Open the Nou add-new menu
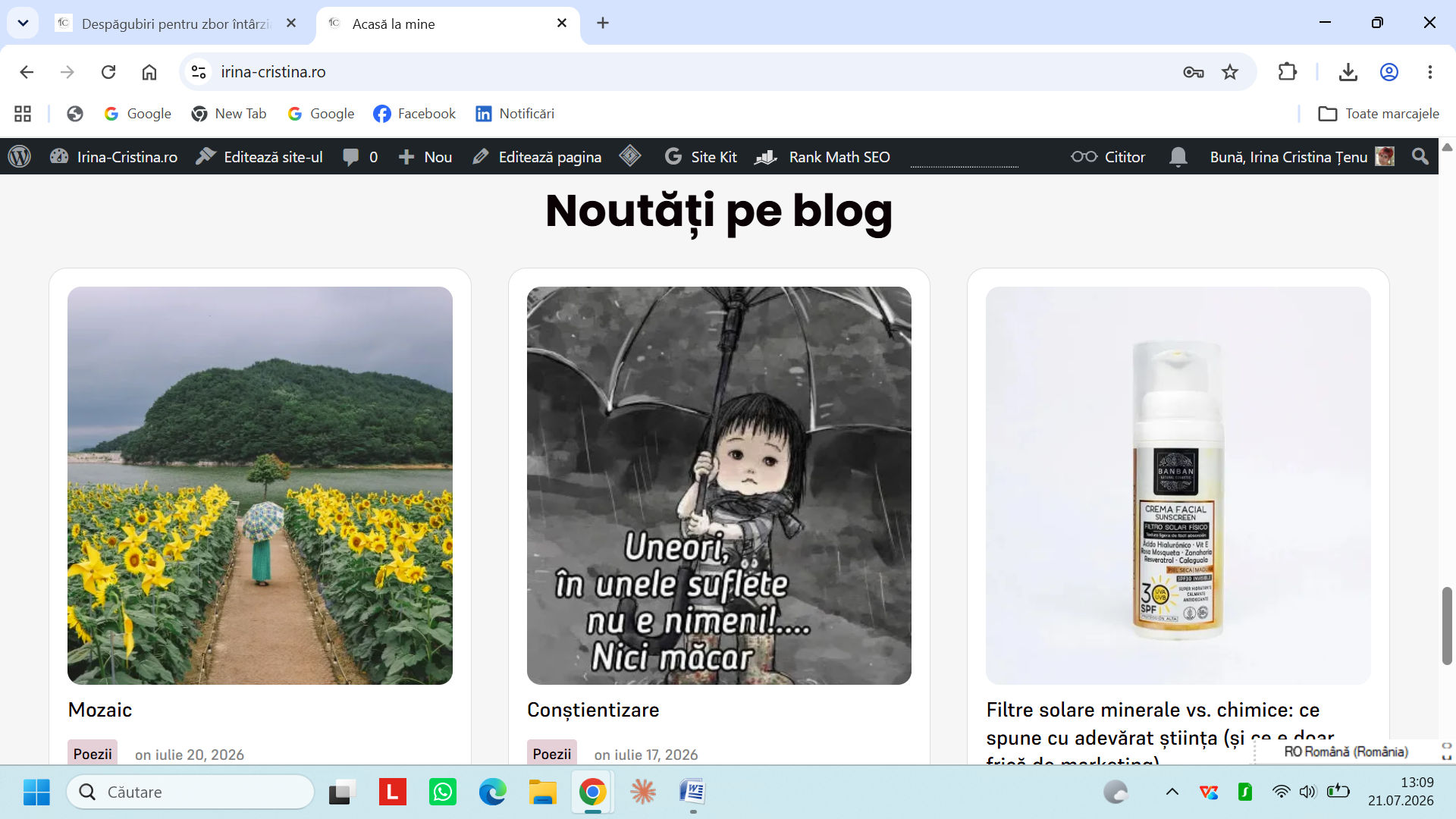This screenshot has width=1456, height=819. click(x=425, y=157)
